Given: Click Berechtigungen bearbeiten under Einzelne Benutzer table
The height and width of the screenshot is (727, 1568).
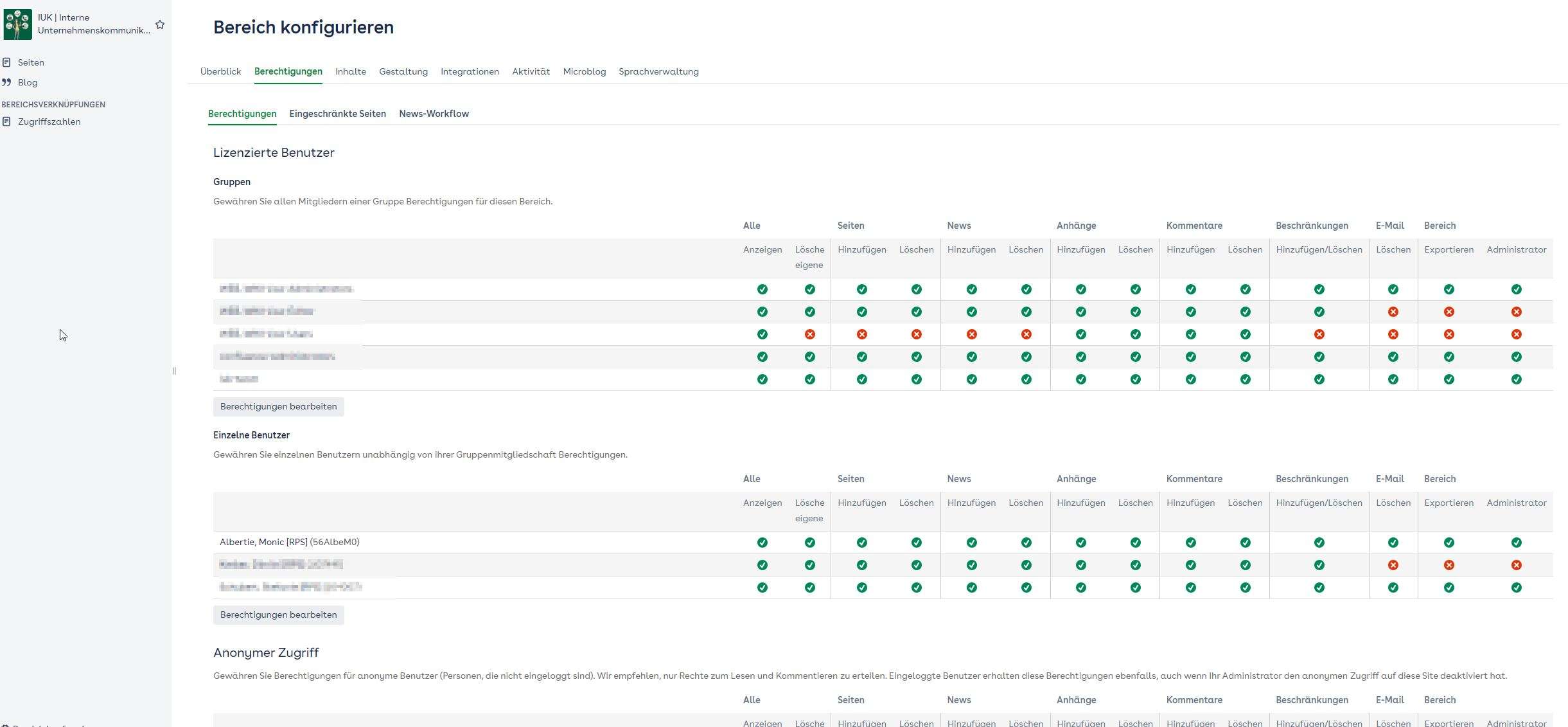Looking at the screenshot, I should [x=279, y=615].
